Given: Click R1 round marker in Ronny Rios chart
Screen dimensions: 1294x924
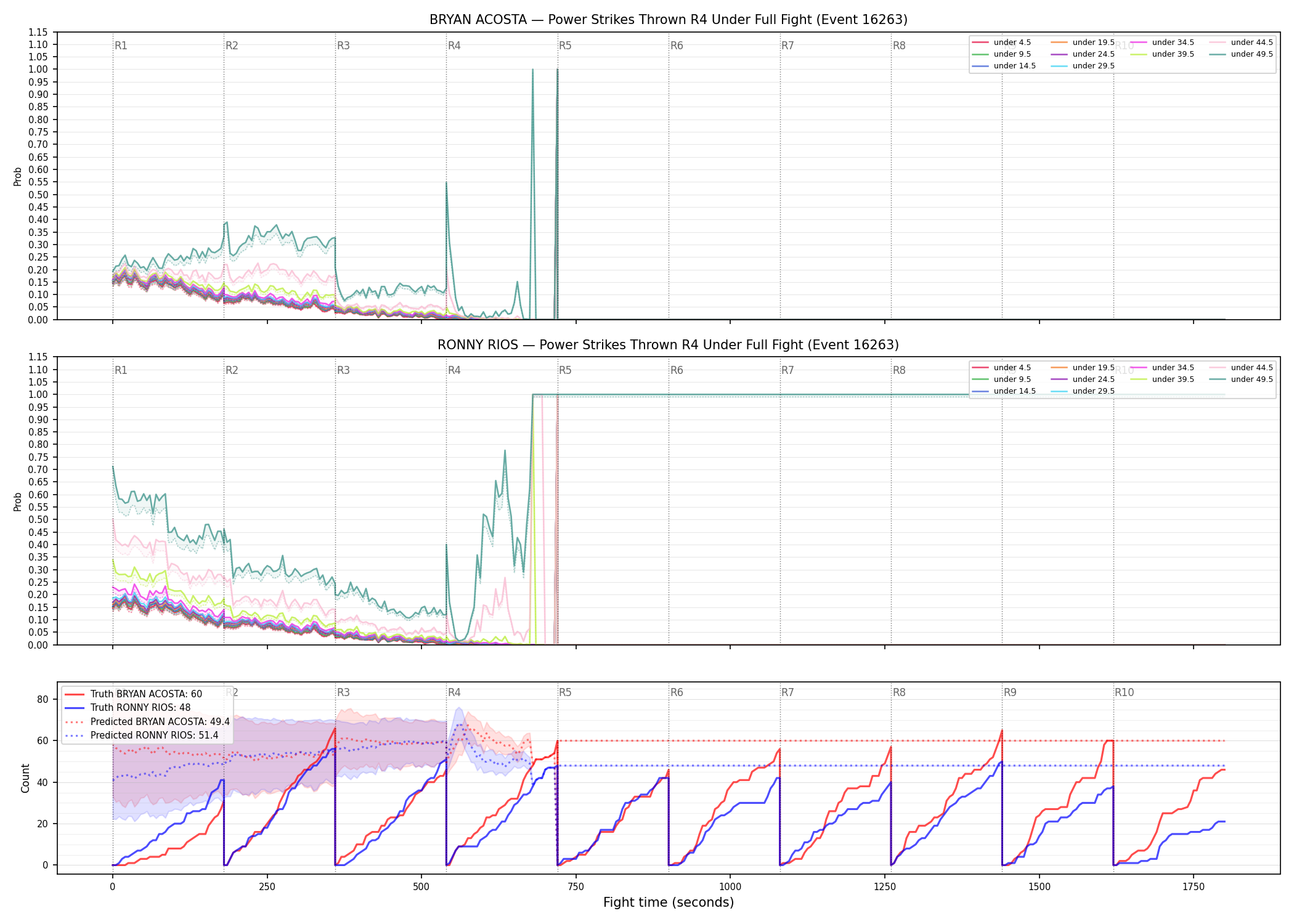Looking at the screenshot, I should [121, 370].
